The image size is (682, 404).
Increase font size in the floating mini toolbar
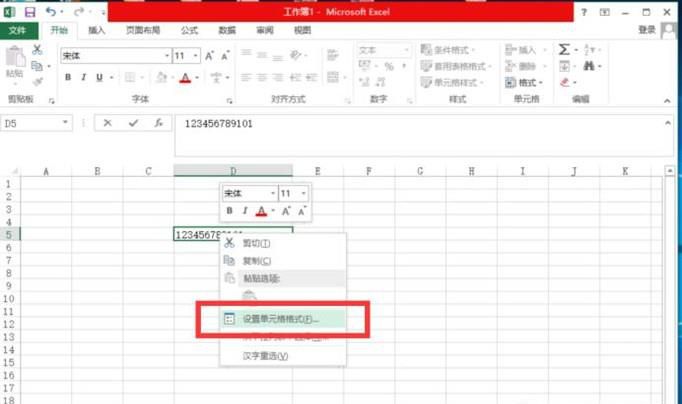[285, 211]
